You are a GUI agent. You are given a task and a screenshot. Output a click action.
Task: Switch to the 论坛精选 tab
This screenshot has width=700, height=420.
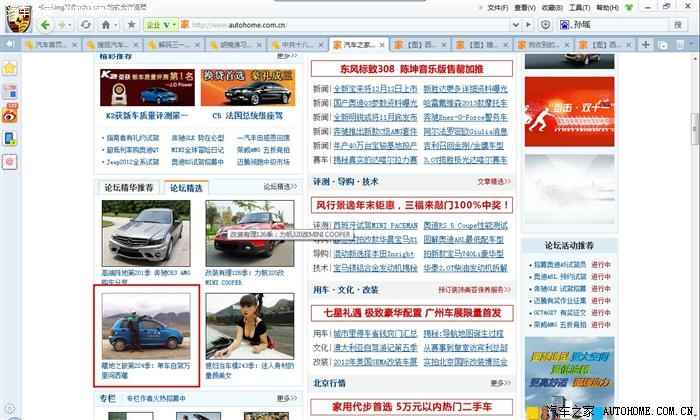[x=185, y=187]
